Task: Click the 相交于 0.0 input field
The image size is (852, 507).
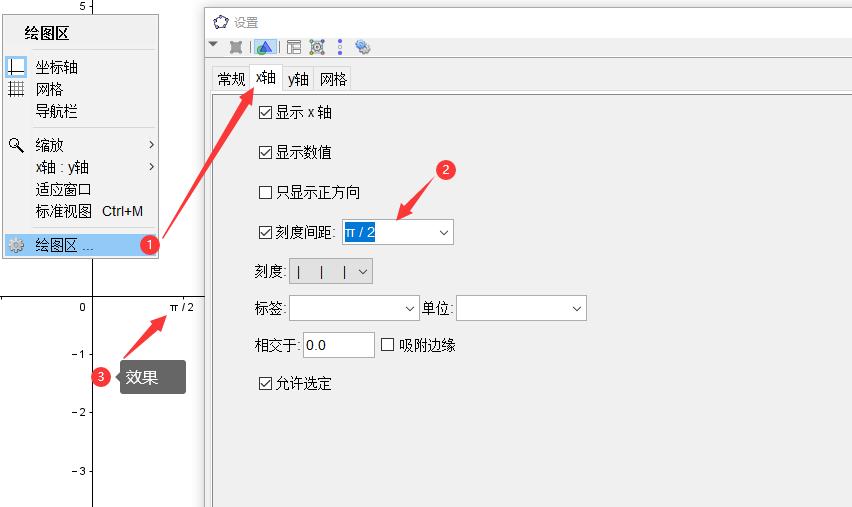Action: pyautogui.click(x=339, y=345)
